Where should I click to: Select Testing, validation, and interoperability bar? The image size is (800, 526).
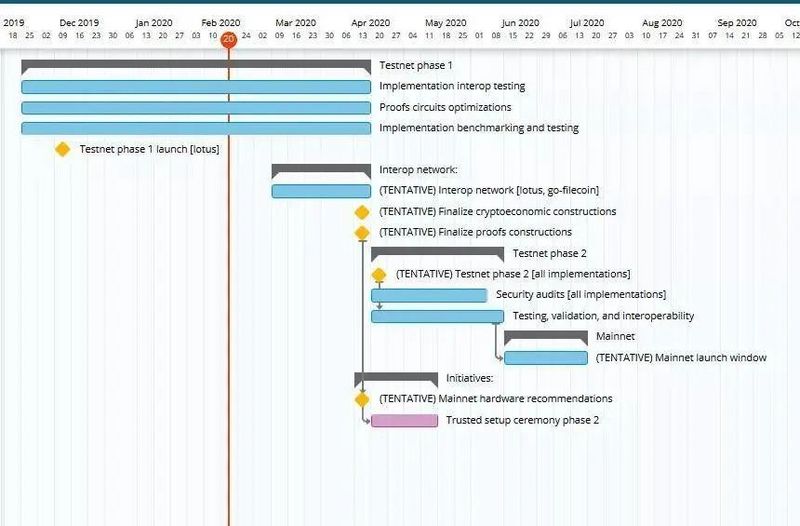[437, 316]
